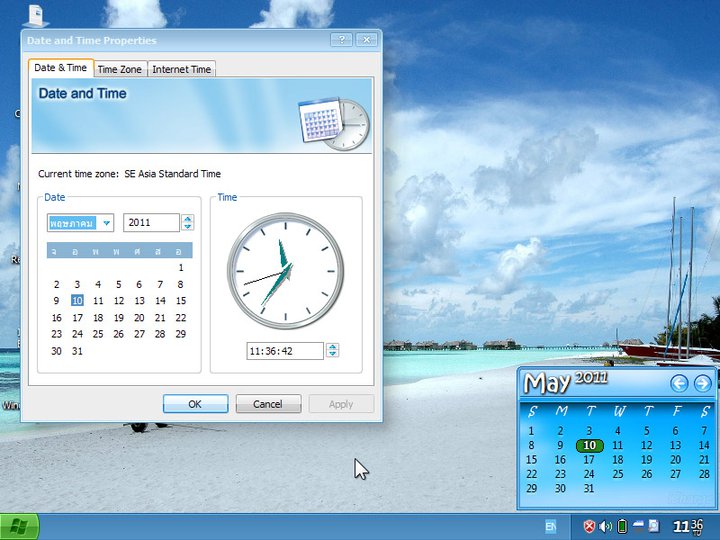Select day 5 in the dialog calendar
This screenshot has height=540, width=720.
tap(118, 285)
